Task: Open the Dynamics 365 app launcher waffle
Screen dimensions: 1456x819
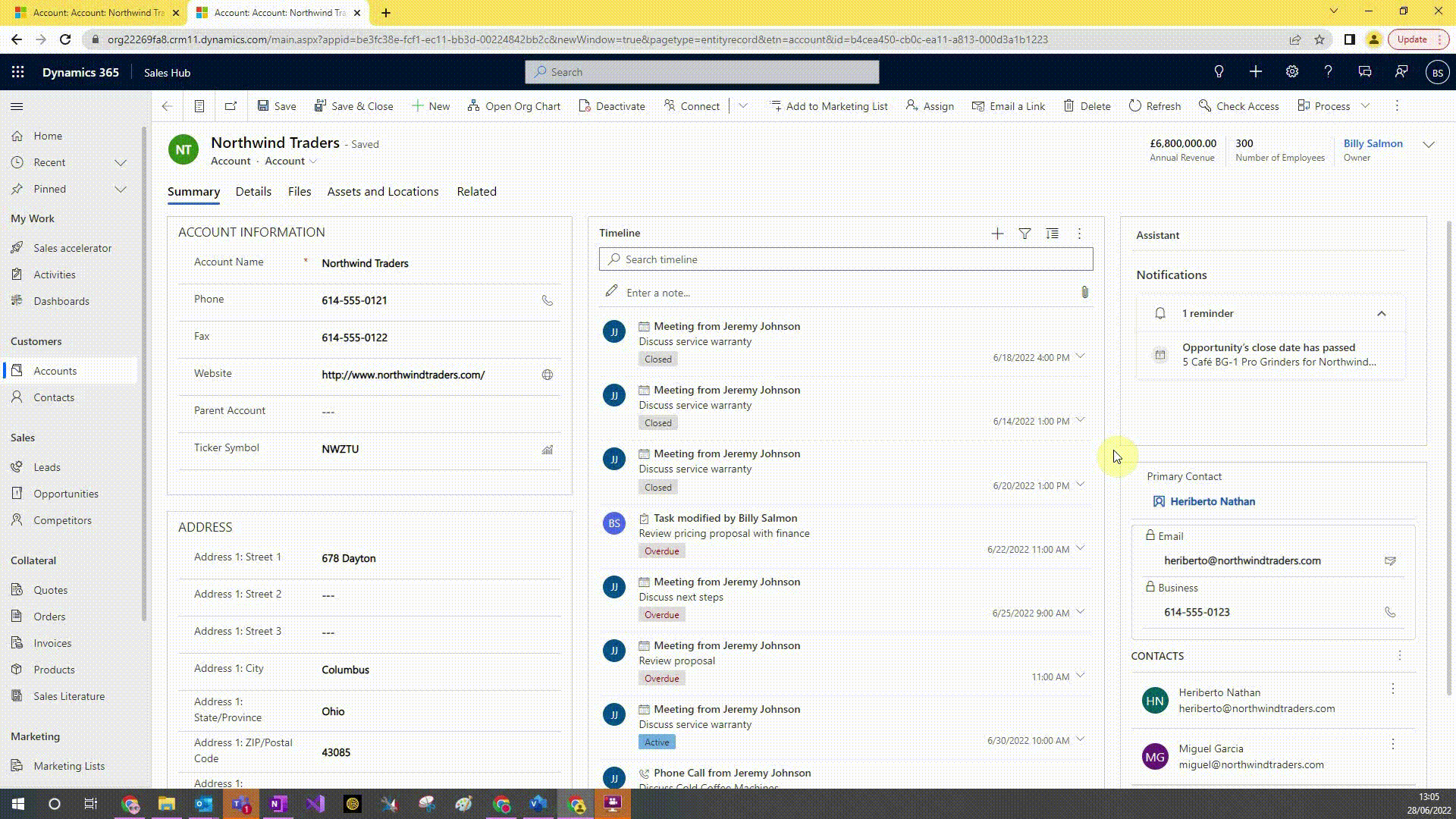Action: (x=18, y=72)
